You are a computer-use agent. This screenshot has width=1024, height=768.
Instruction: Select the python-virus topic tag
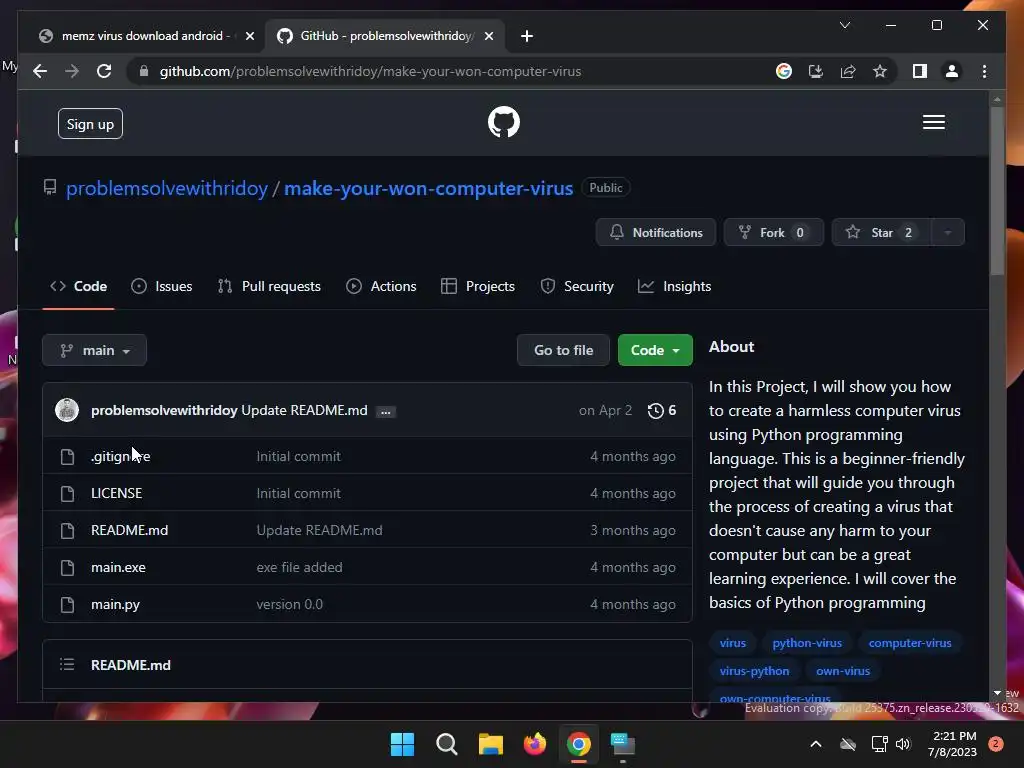tap(807, 643)
